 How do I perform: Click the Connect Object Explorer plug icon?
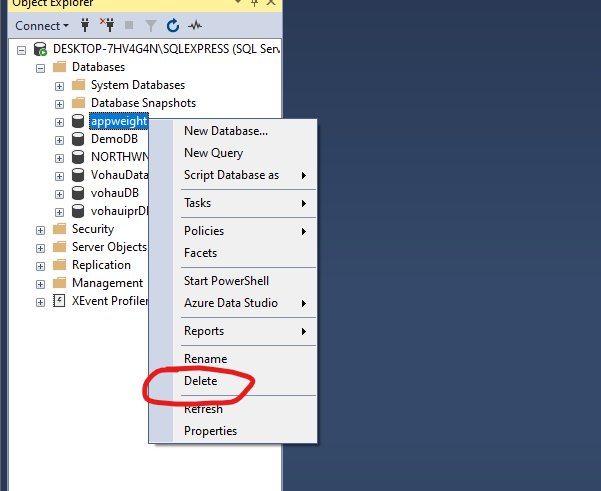click(86, 25)
